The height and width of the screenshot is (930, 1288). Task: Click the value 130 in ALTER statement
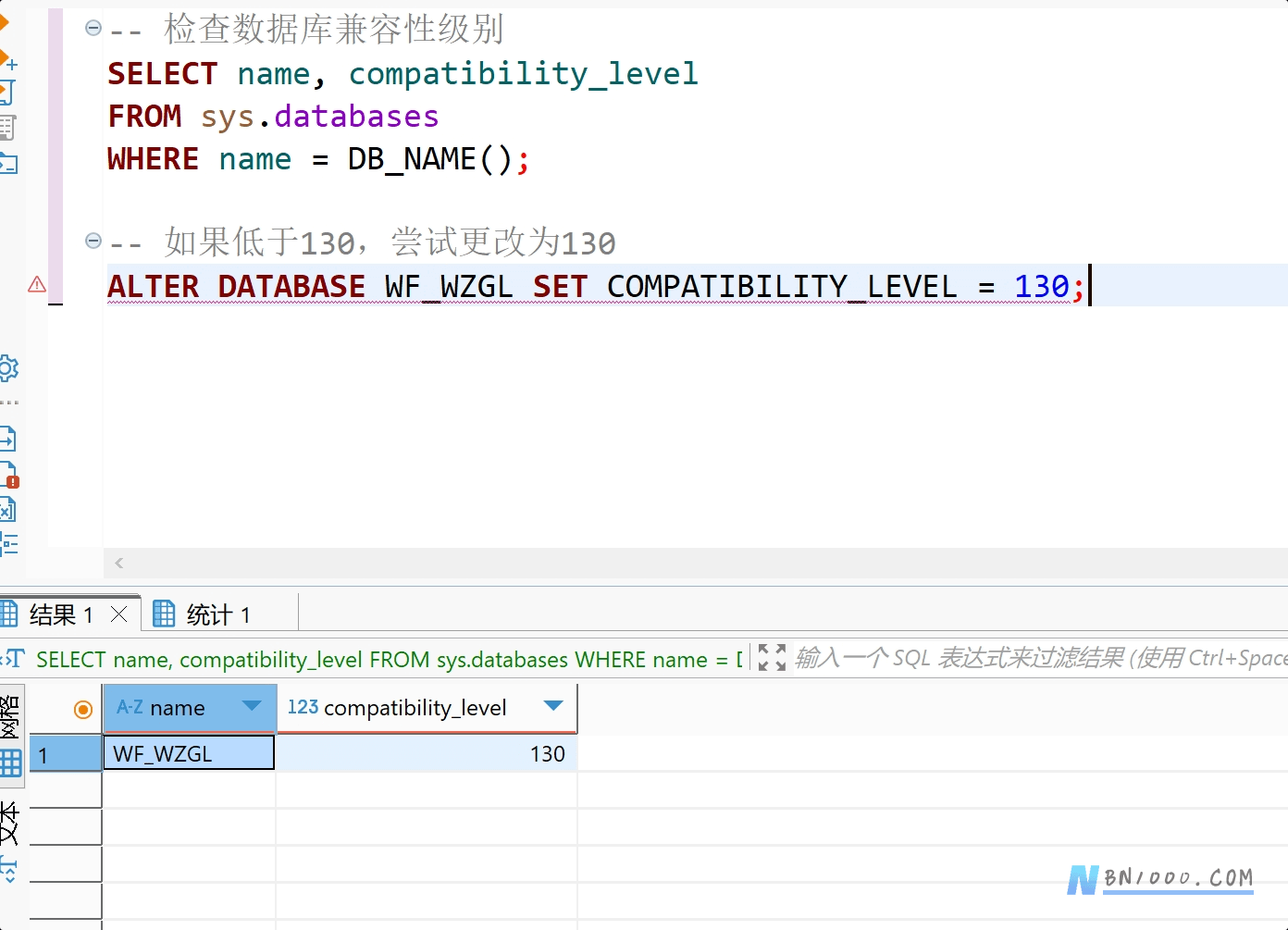tap(1042, 287)
